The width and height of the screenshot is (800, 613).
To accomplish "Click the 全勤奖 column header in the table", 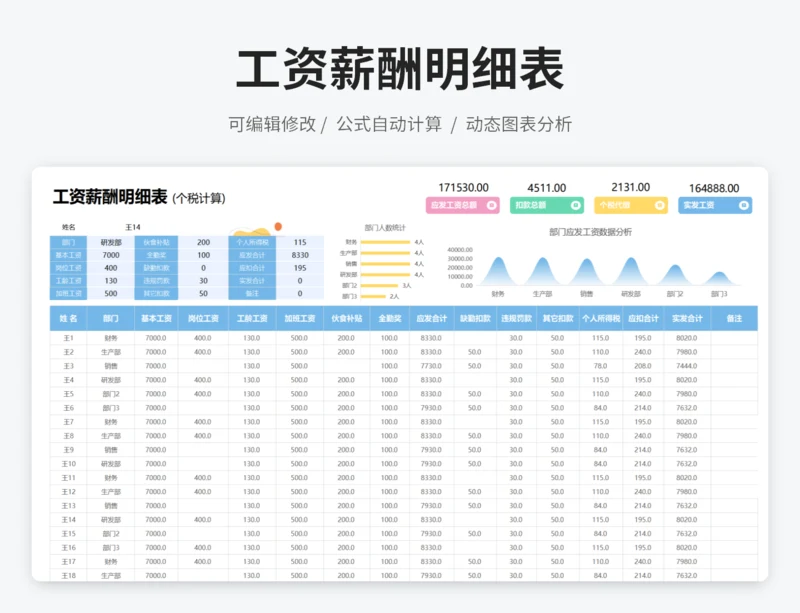I will [389, 318].
